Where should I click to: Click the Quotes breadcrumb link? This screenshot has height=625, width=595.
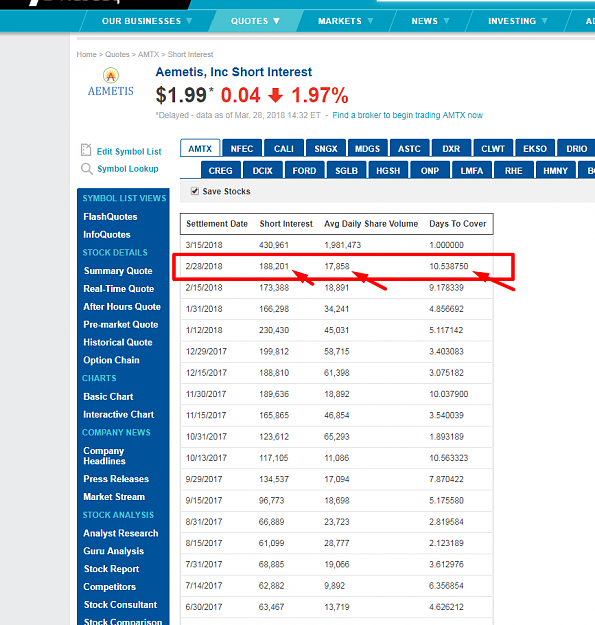117,54
